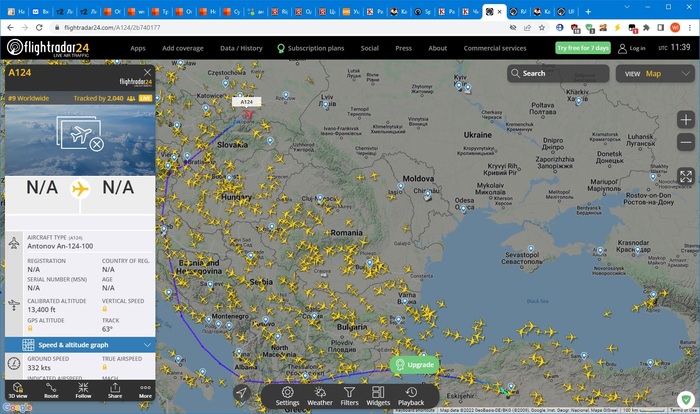The width and height of the screenshot is (700, 414).
Task: Open a new browser tab
Action: point(588,12)
